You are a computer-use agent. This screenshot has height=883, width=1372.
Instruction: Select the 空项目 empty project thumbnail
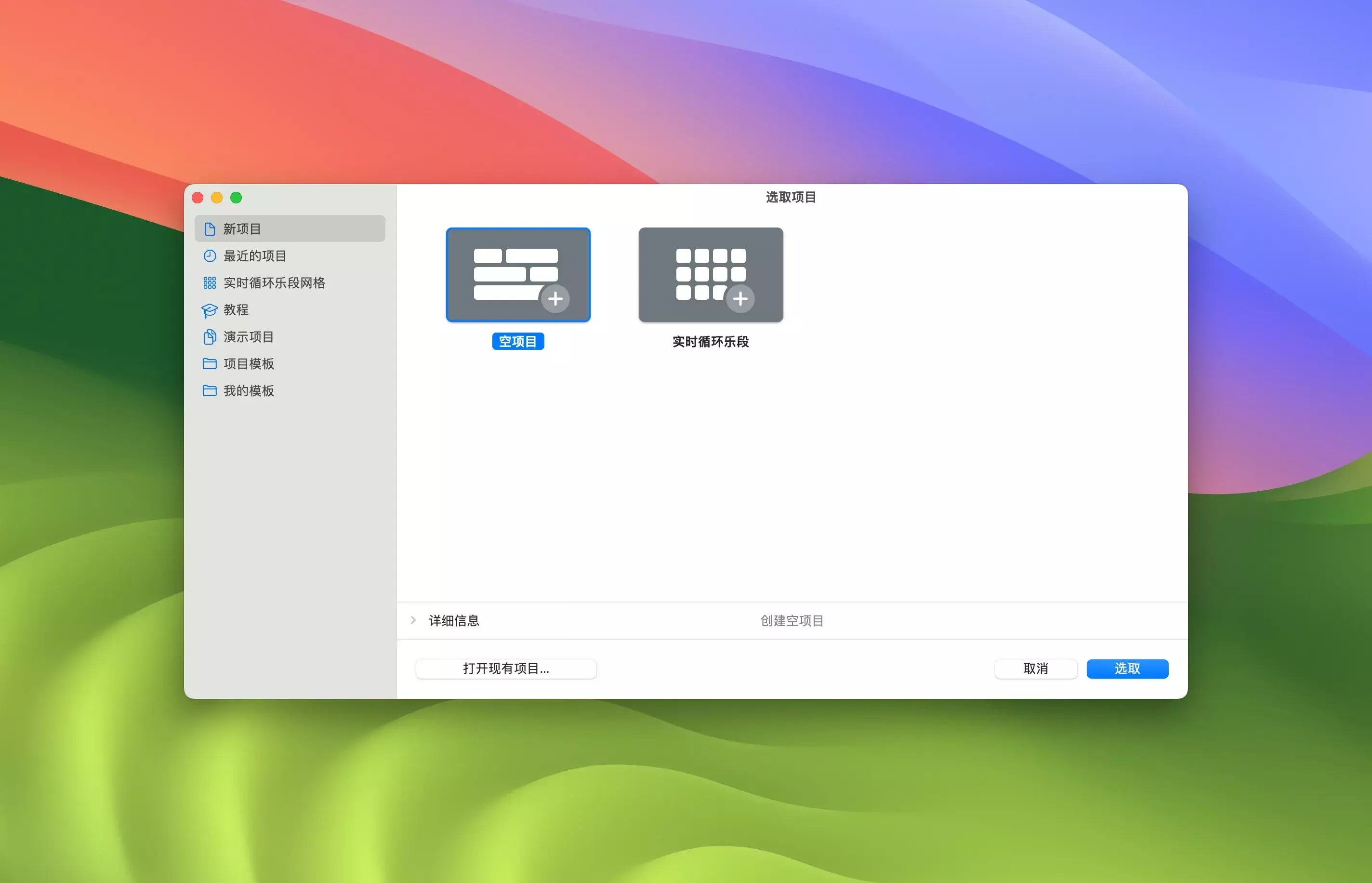pos(517,275)
